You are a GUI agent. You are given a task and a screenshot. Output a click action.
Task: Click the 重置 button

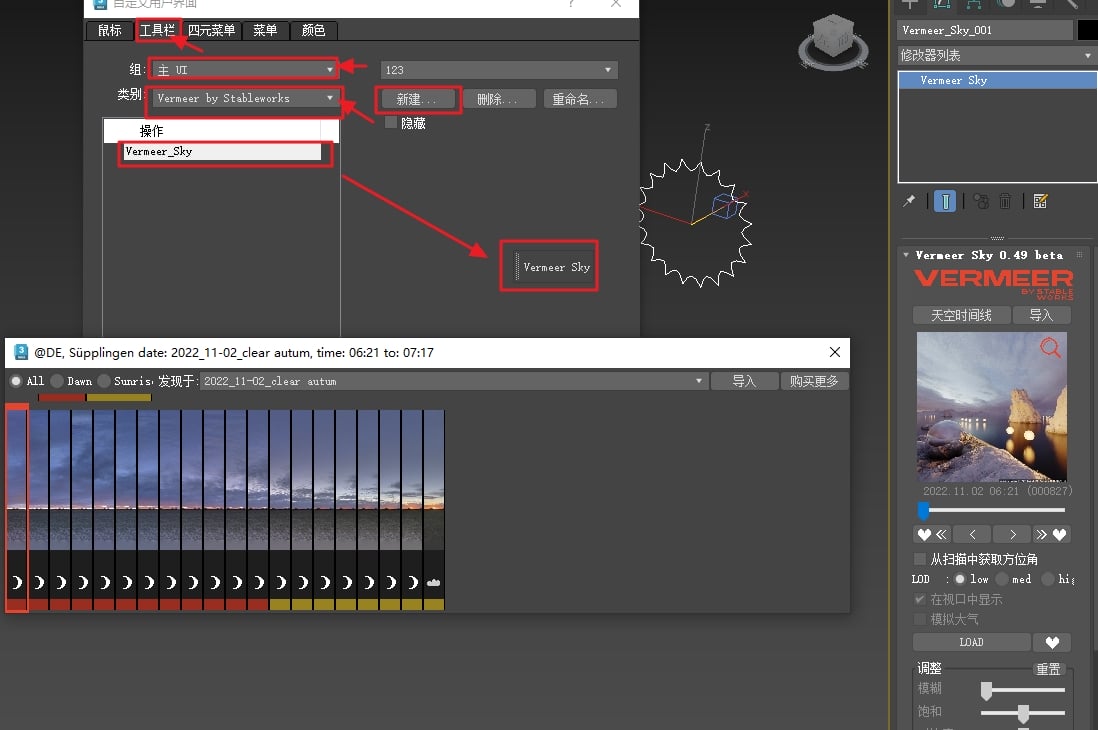(x=1048, y=669)
